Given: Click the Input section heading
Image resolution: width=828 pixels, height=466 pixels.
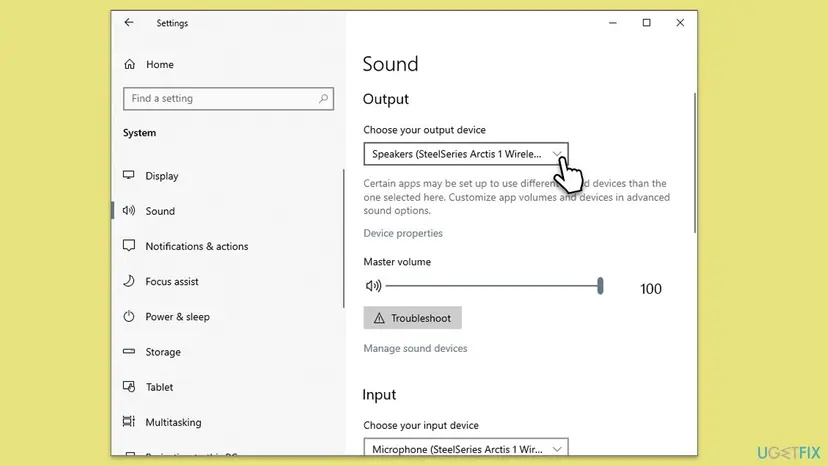Looking at the screenshot, I should pyautogui.click(x=379, y=395).
